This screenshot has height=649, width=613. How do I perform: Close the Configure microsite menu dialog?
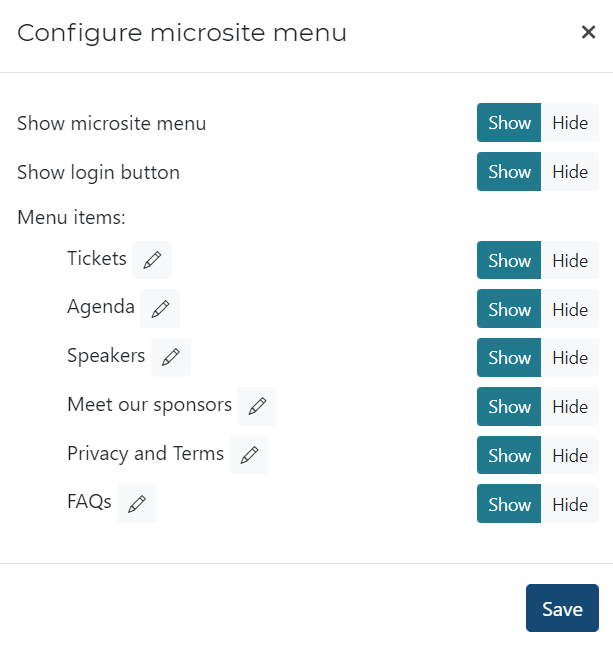click(588, 32)
